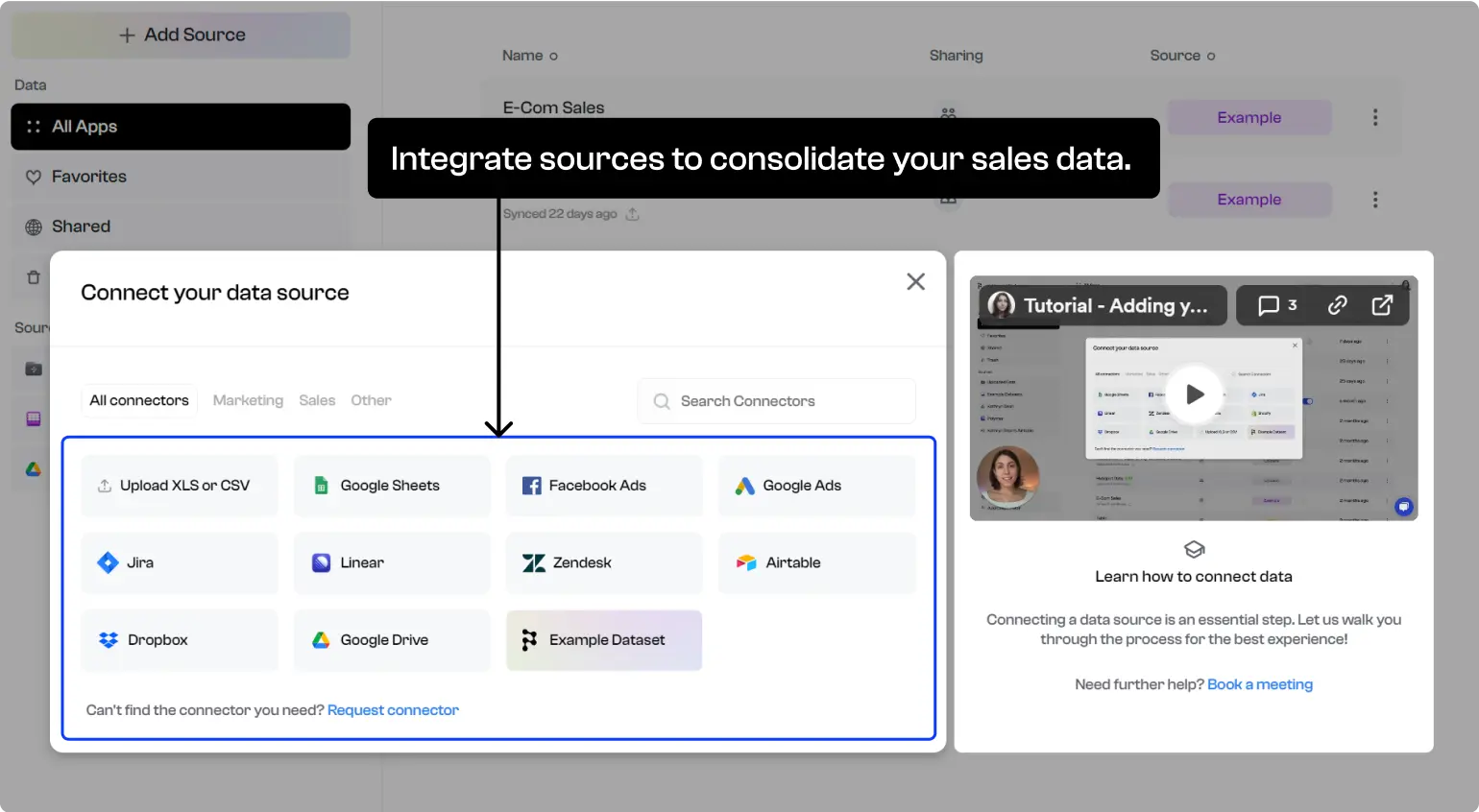Open options menu for second Example row

[x=1375, y=200]
